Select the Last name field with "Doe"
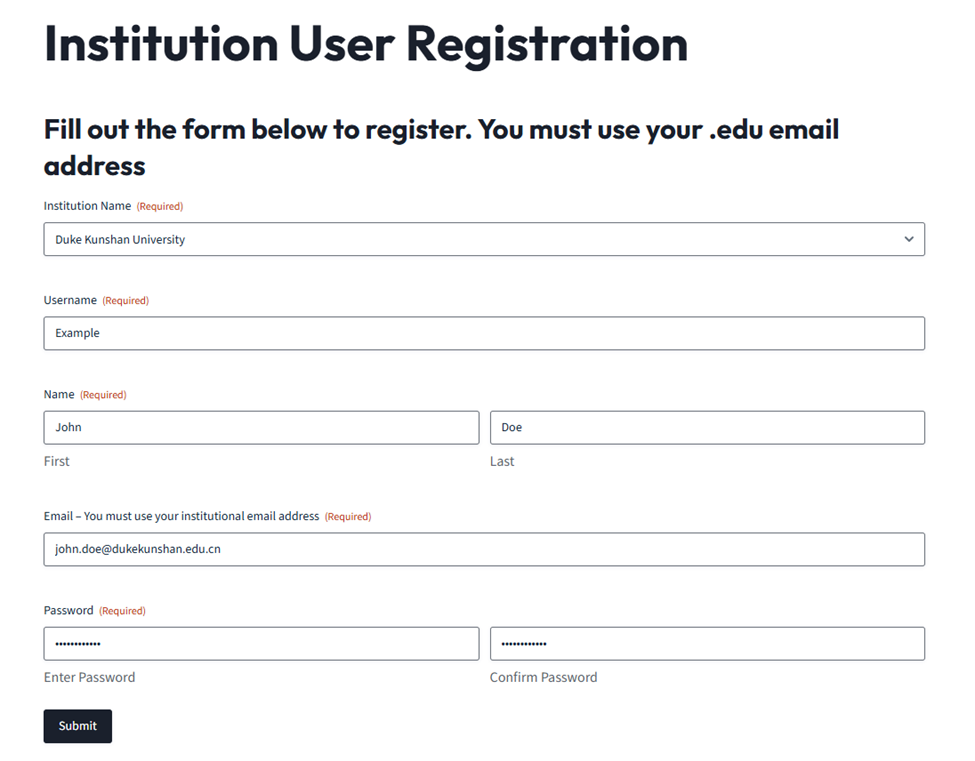This screenshot has height=761, width=975. coord(707,428)
